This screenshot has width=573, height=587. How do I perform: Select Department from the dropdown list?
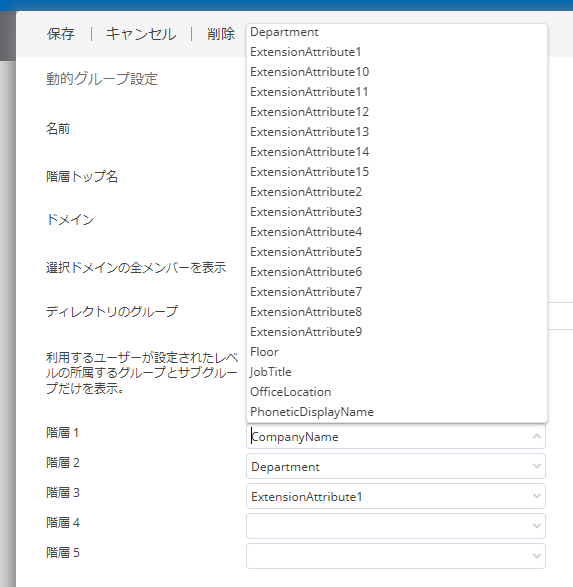397,32
